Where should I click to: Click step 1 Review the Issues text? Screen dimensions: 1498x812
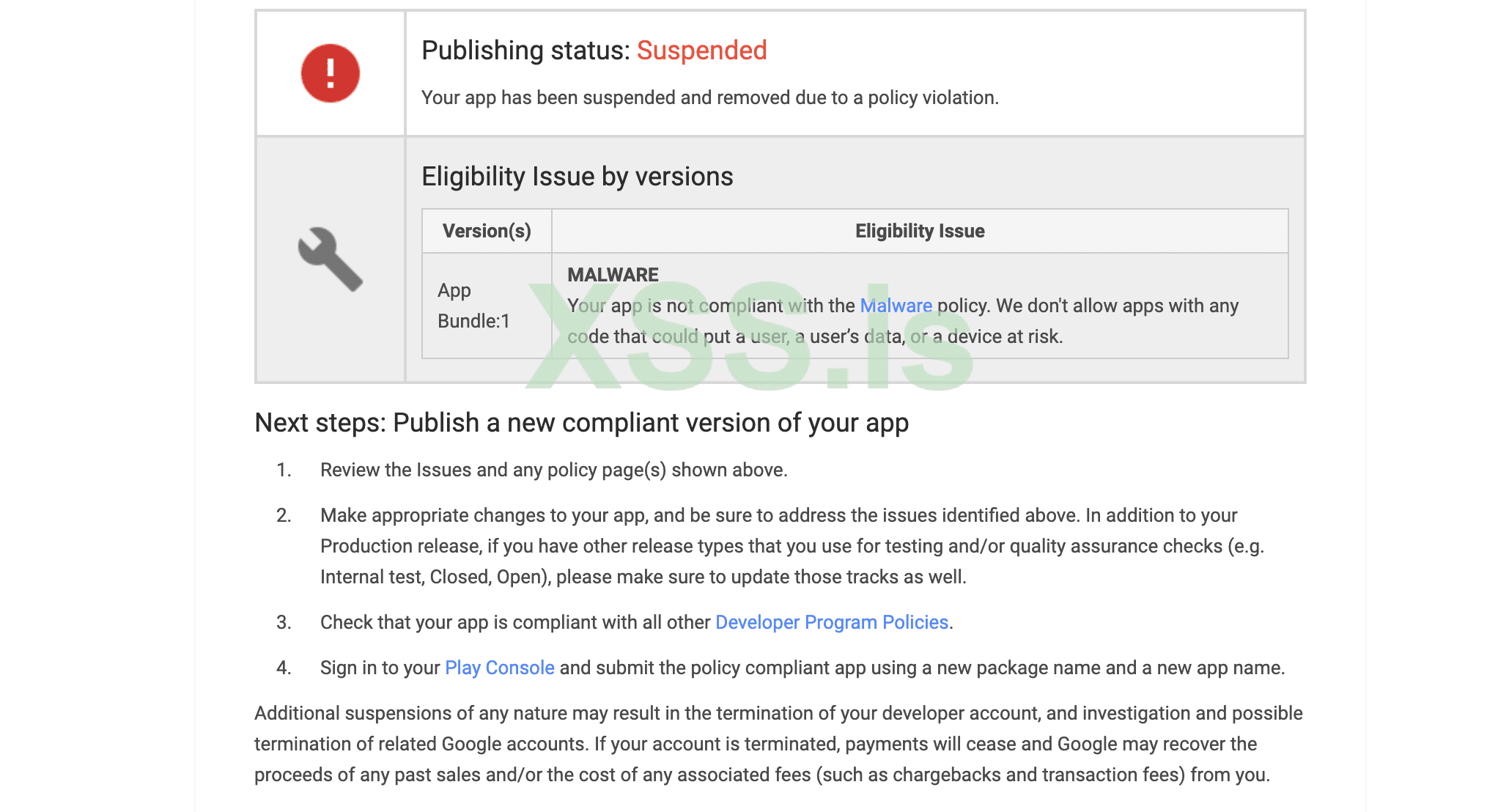click(553, 470)
